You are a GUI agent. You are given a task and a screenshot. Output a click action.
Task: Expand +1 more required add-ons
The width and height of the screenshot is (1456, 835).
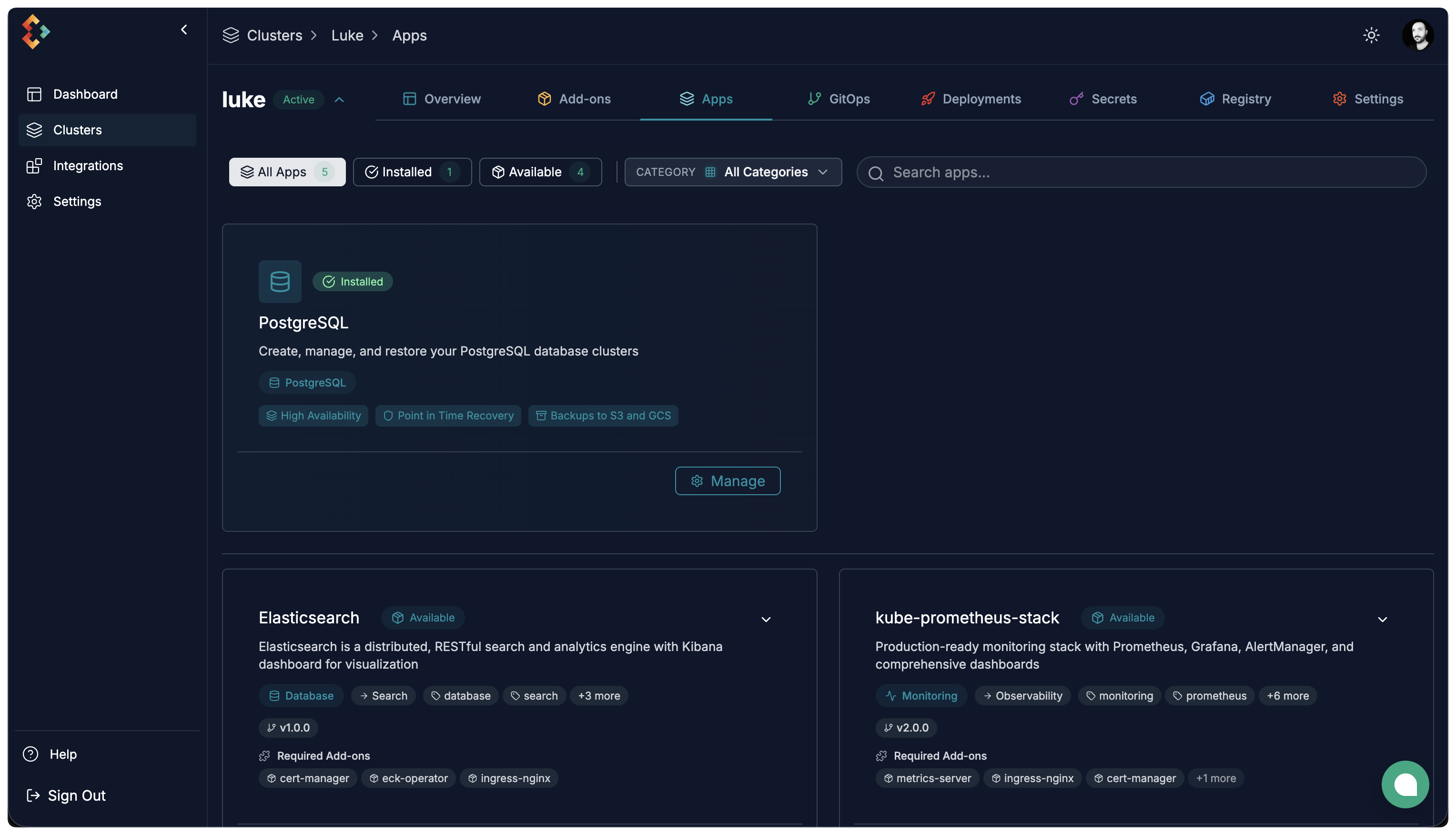click(1216, 778)
